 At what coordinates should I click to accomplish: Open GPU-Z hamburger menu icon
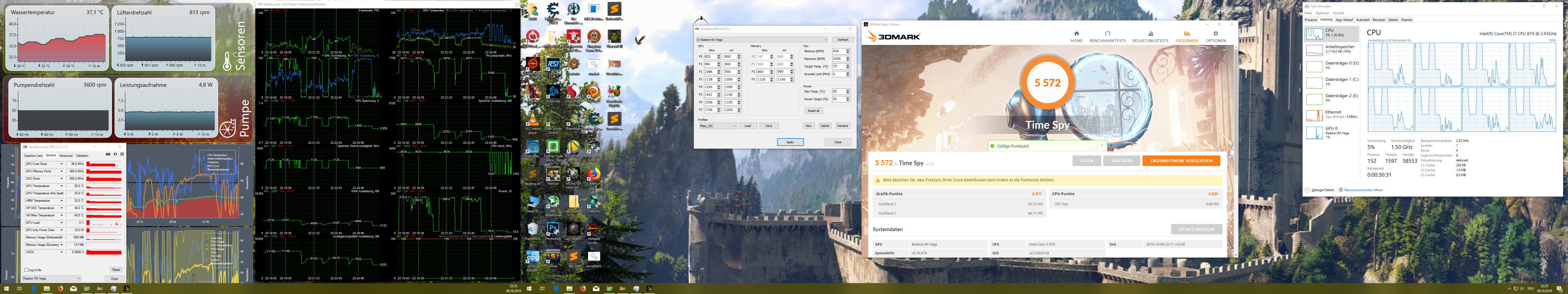122,155
